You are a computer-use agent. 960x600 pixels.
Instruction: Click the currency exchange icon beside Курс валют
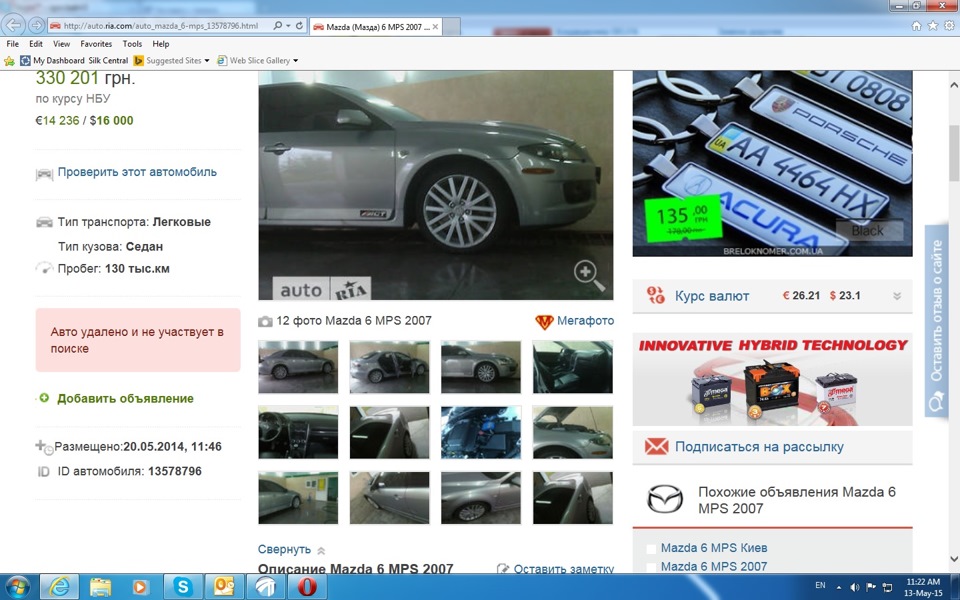click(x=656, y=296)
